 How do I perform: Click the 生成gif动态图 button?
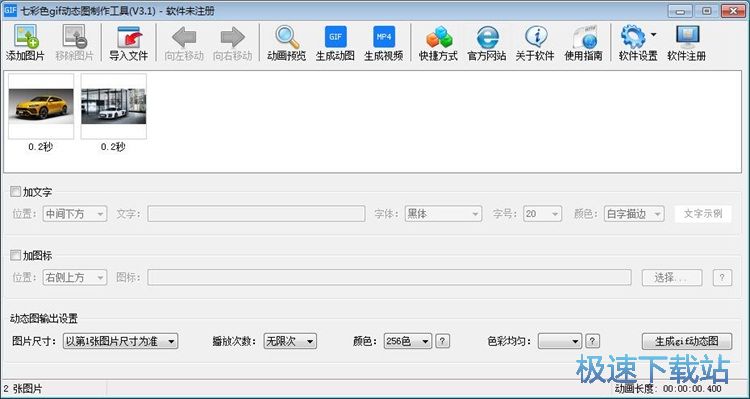(687, 341)
